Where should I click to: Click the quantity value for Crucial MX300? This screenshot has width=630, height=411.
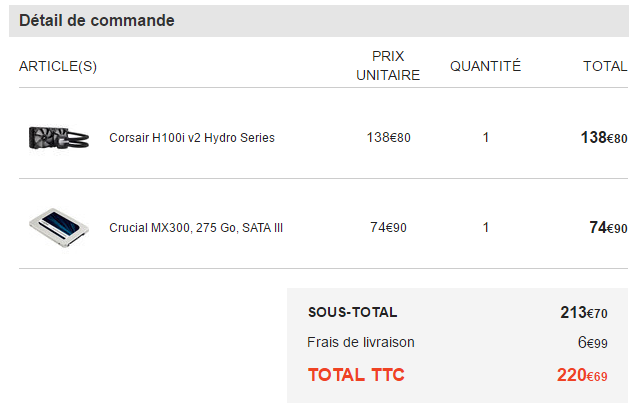click(x=486, y=228)
